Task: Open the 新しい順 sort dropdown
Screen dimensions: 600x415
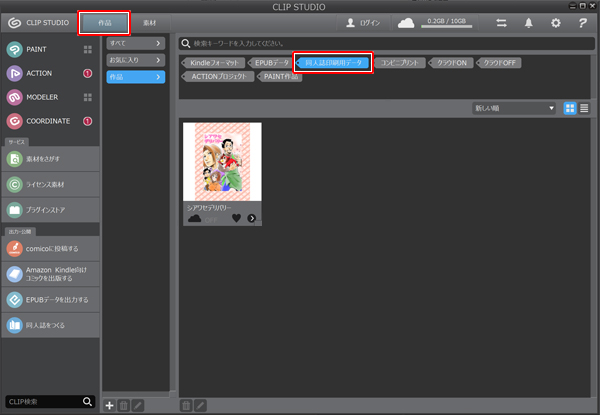Action: click(514, 108)
